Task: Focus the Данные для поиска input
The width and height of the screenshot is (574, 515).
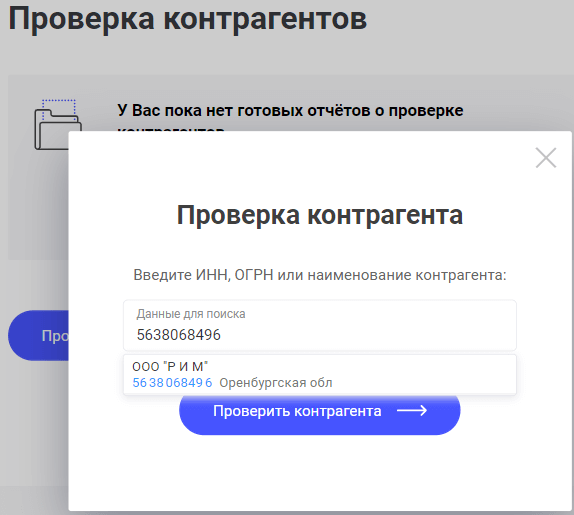Action: click(x=320, y=325)
